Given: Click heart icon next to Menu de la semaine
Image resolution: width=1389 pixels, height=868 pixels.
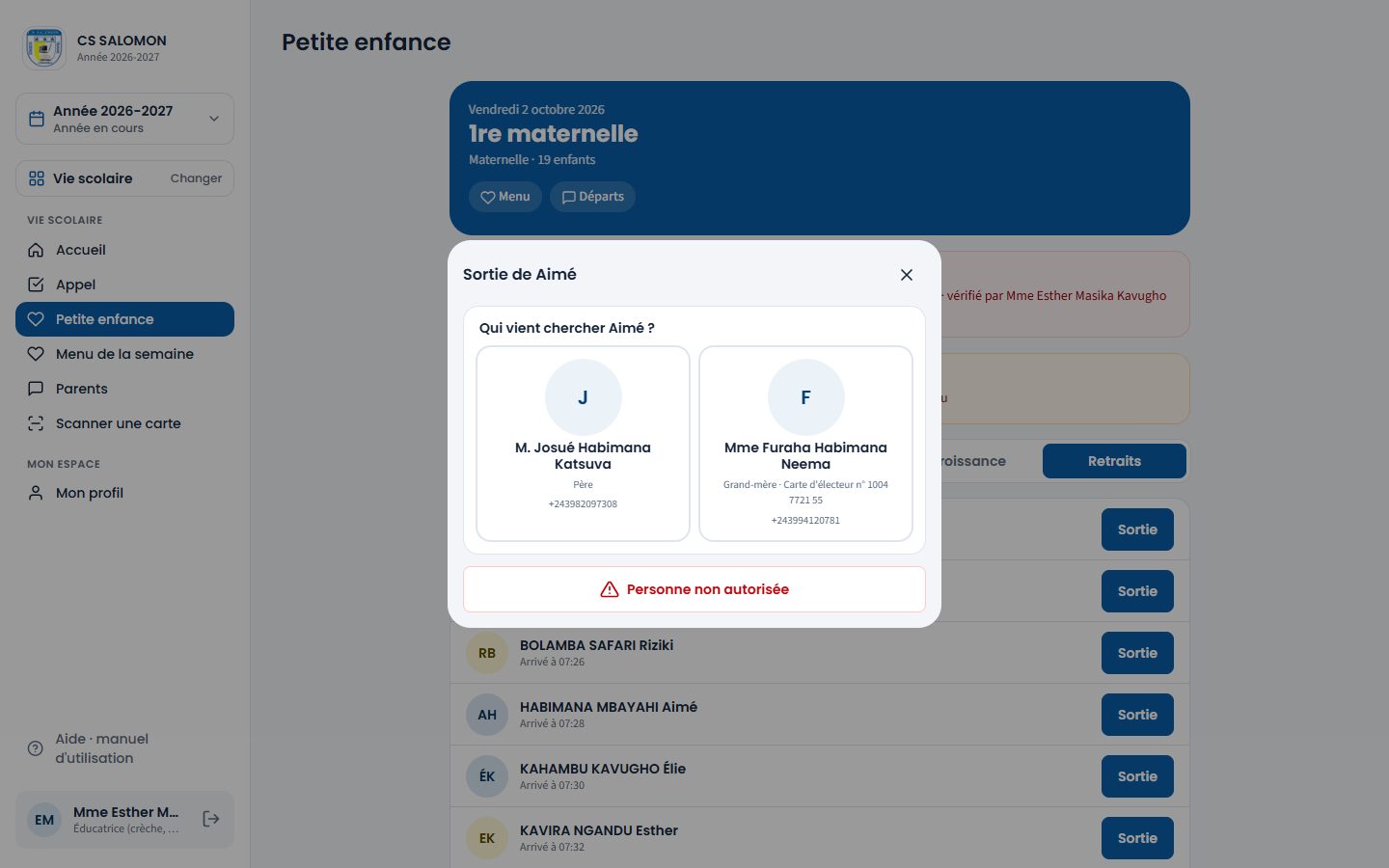Looking at the screenshot, I should pos(36,354).
